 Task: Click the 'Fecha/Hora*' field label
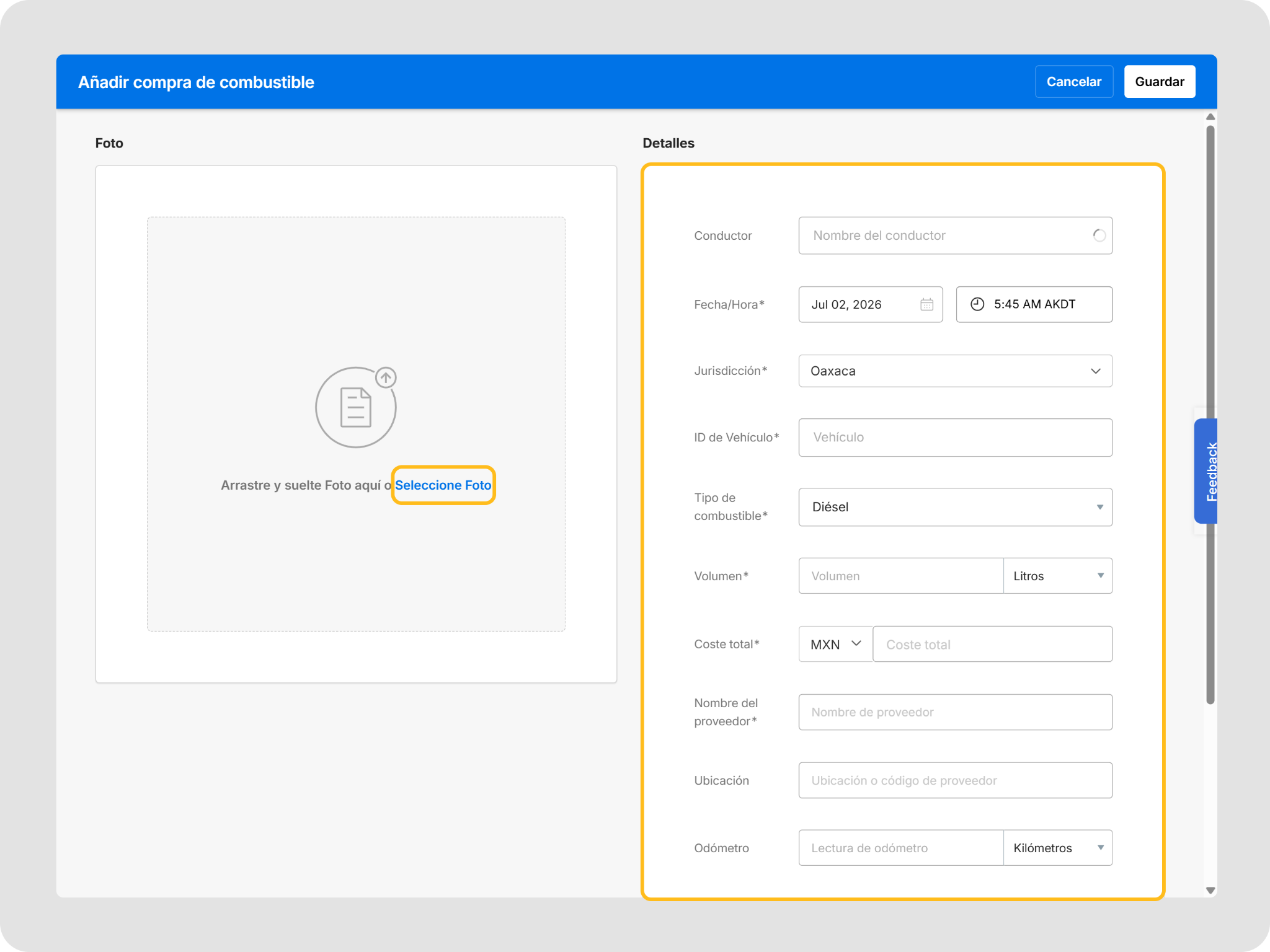(x=729, y=304)
